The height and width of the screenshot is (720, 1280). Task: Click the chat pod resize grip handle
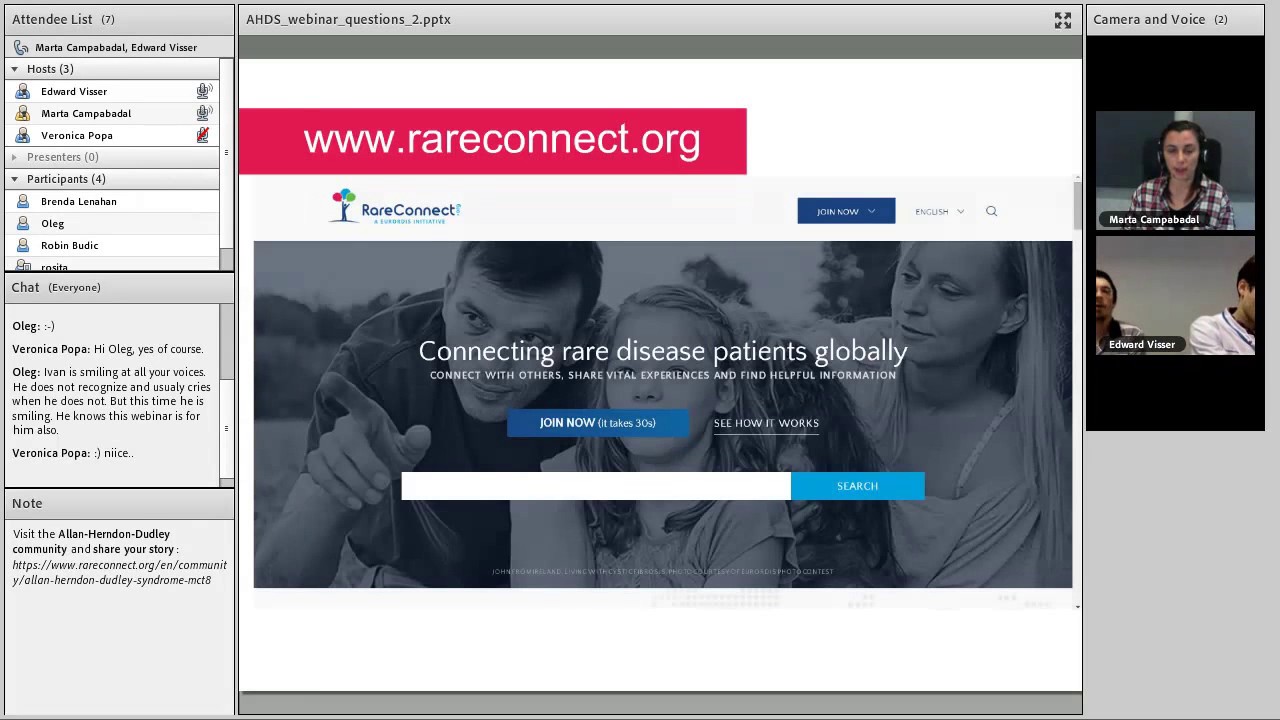[226, 428]
